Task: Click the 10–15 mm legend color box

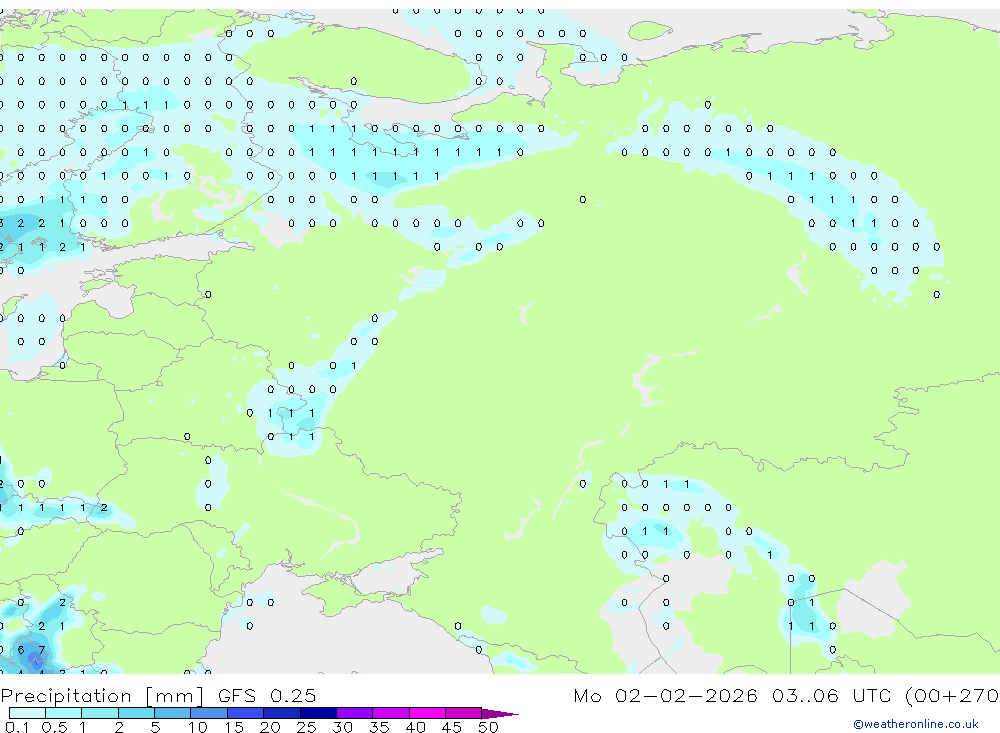Action: [x=209, y=713]
